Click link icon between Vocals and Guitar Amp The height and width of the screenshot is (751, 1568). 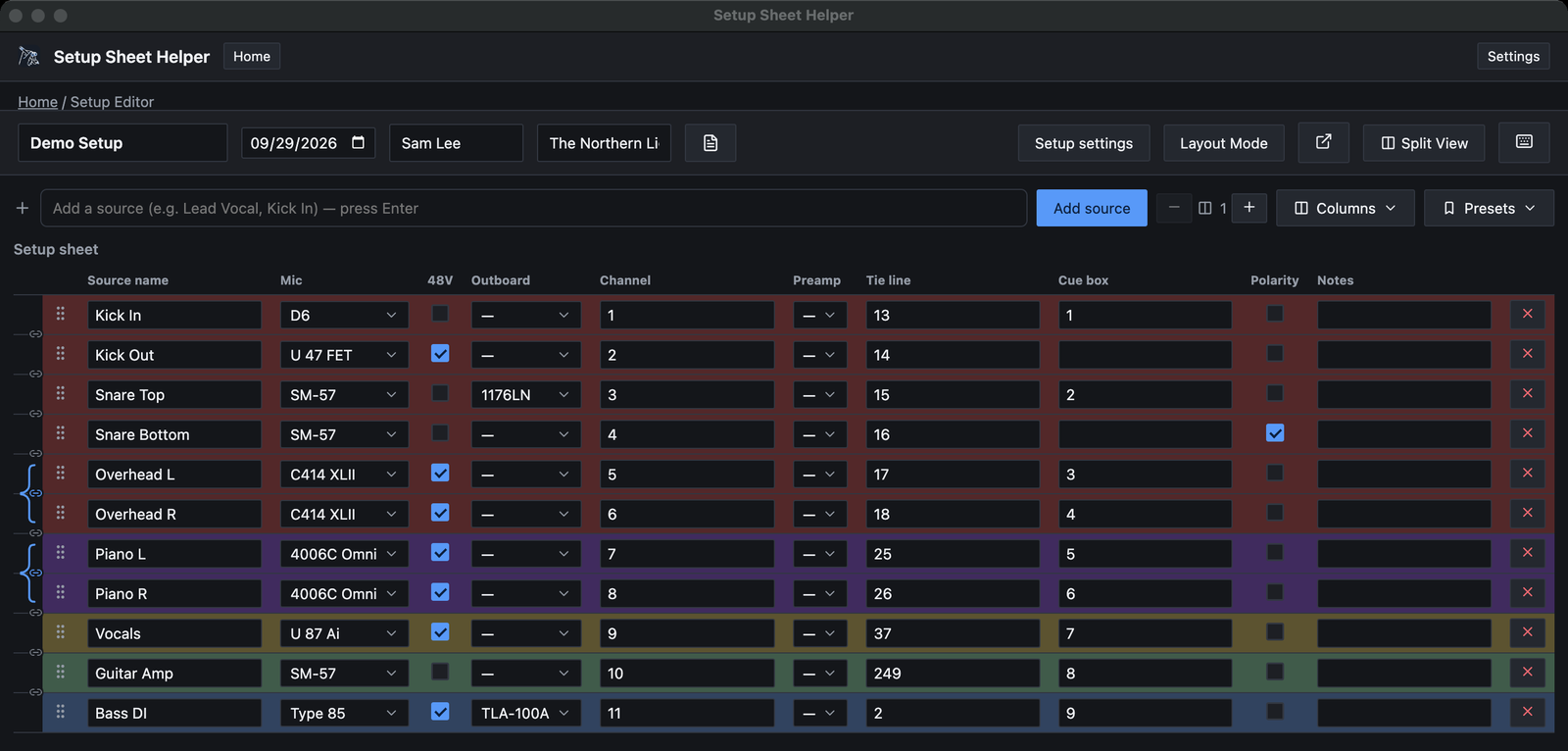(x=35, y=652)
